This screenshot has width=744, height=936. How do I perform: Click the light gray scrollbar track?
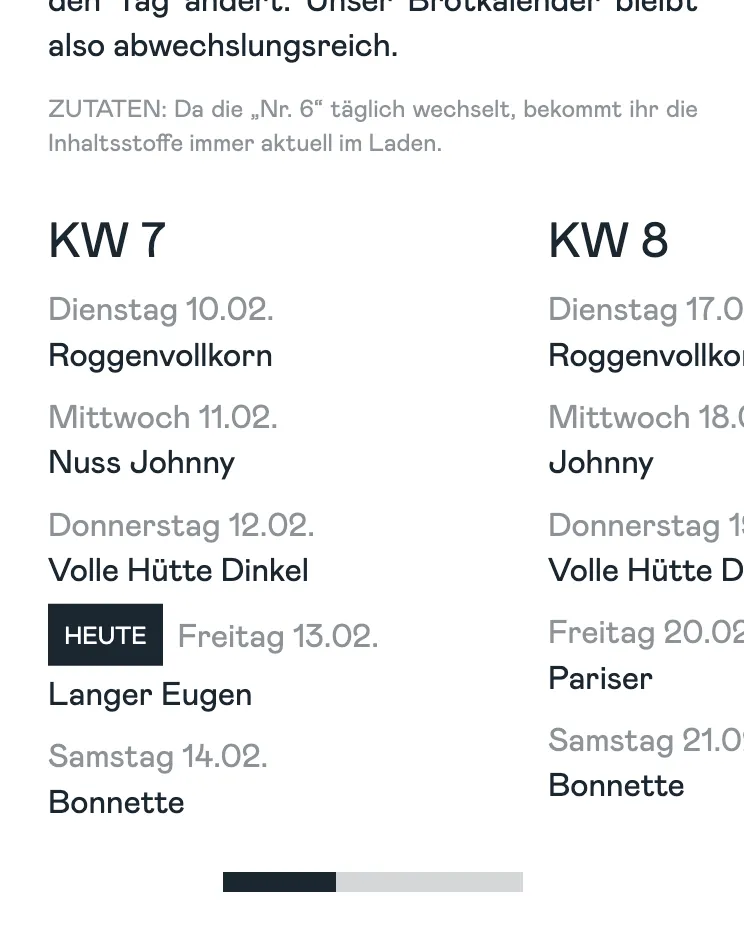pos(429,882)
